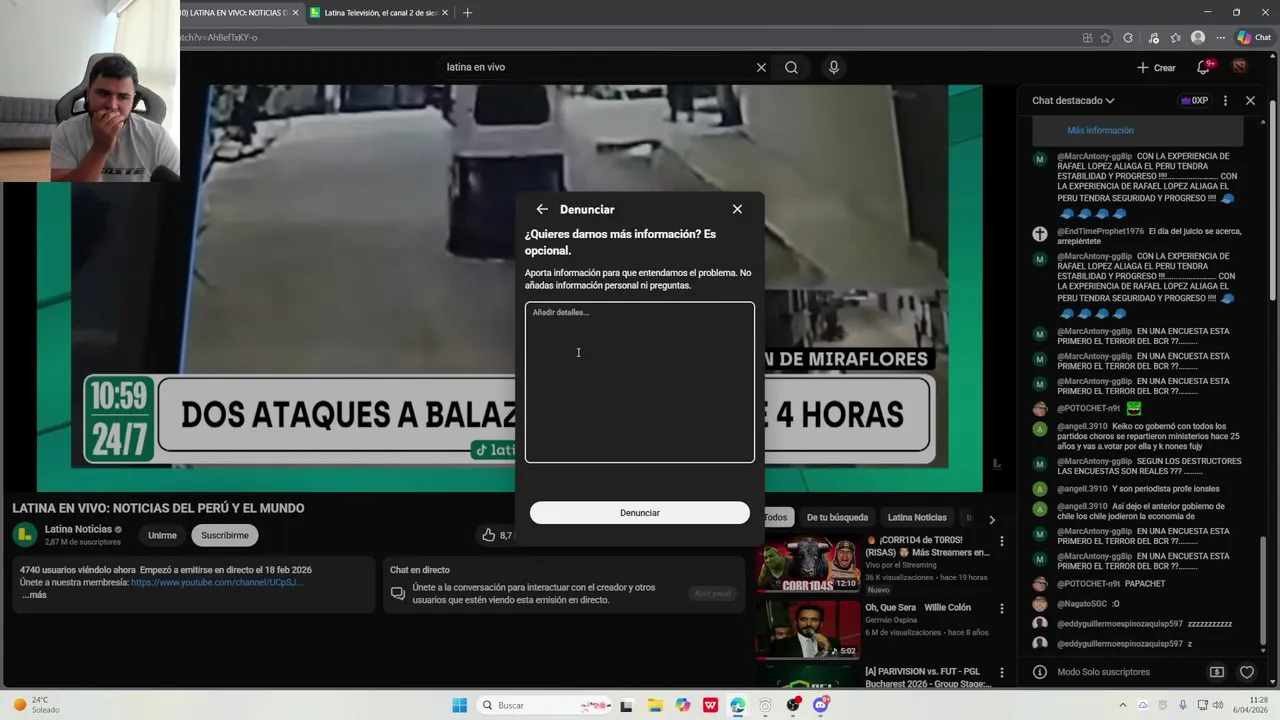Open YouTube notifications bell
Viewport: 1280px width, 720px height.
[x=1203, y=67]
